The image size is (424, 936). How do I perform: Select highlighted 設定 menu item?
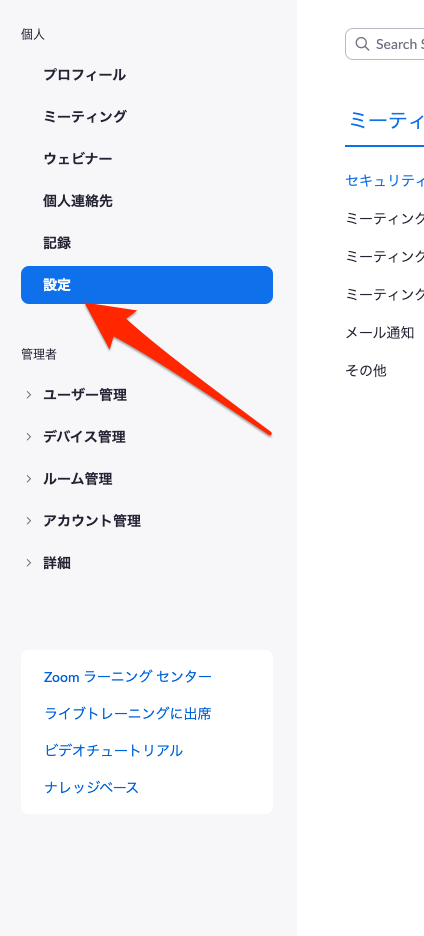pos(147,285)
